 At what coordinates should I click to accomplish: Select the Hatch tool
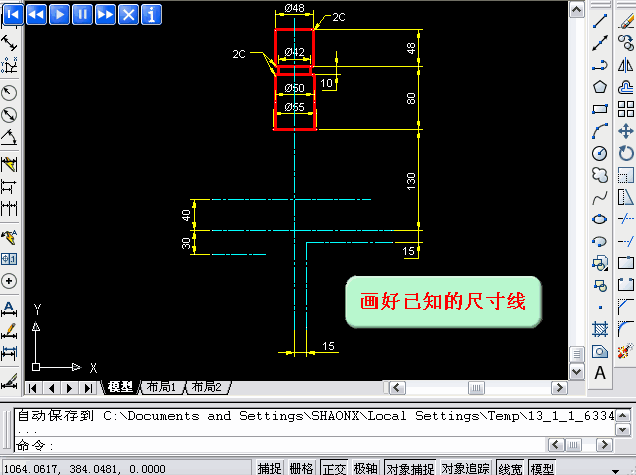tap(600, 329)
